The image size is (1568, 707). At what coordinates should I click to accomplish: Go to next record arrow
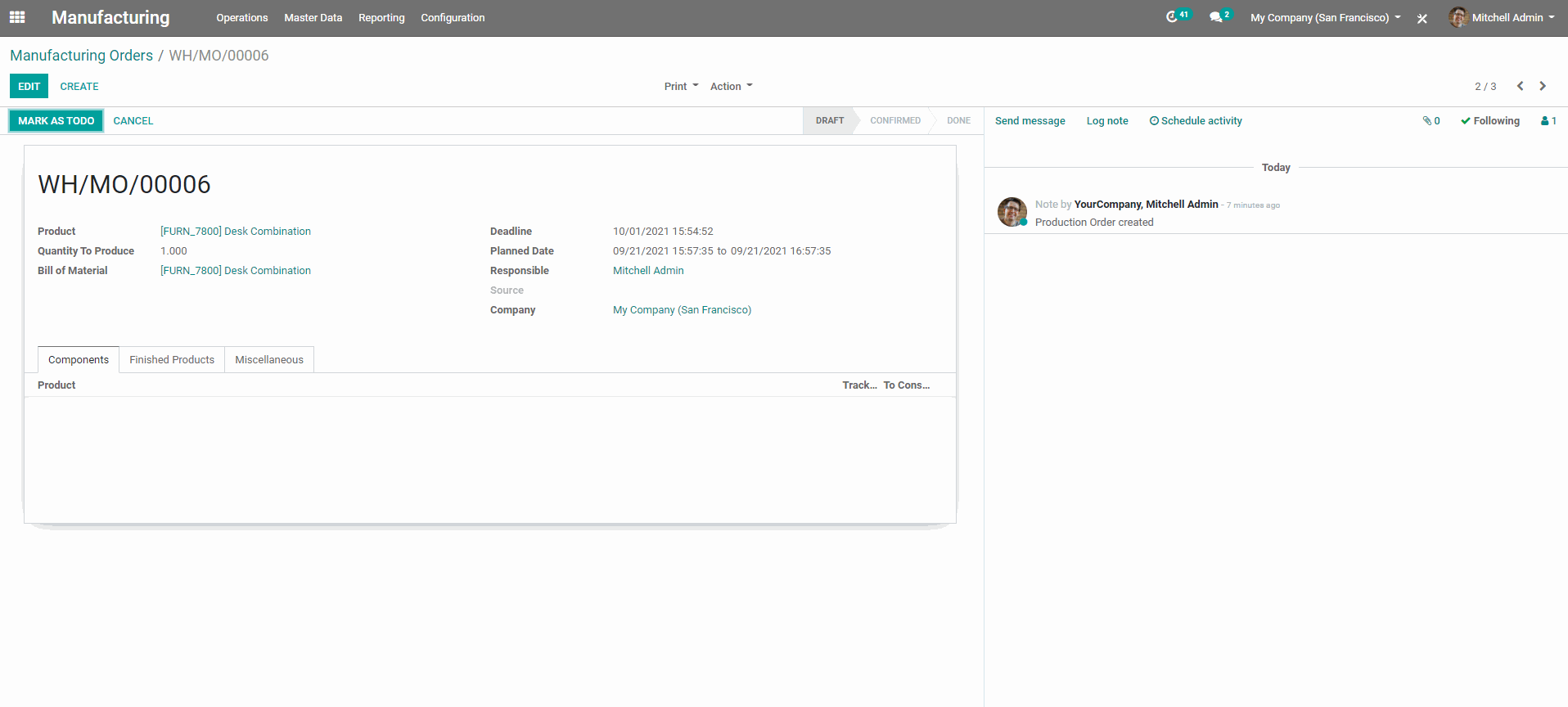pos(1543,86)
